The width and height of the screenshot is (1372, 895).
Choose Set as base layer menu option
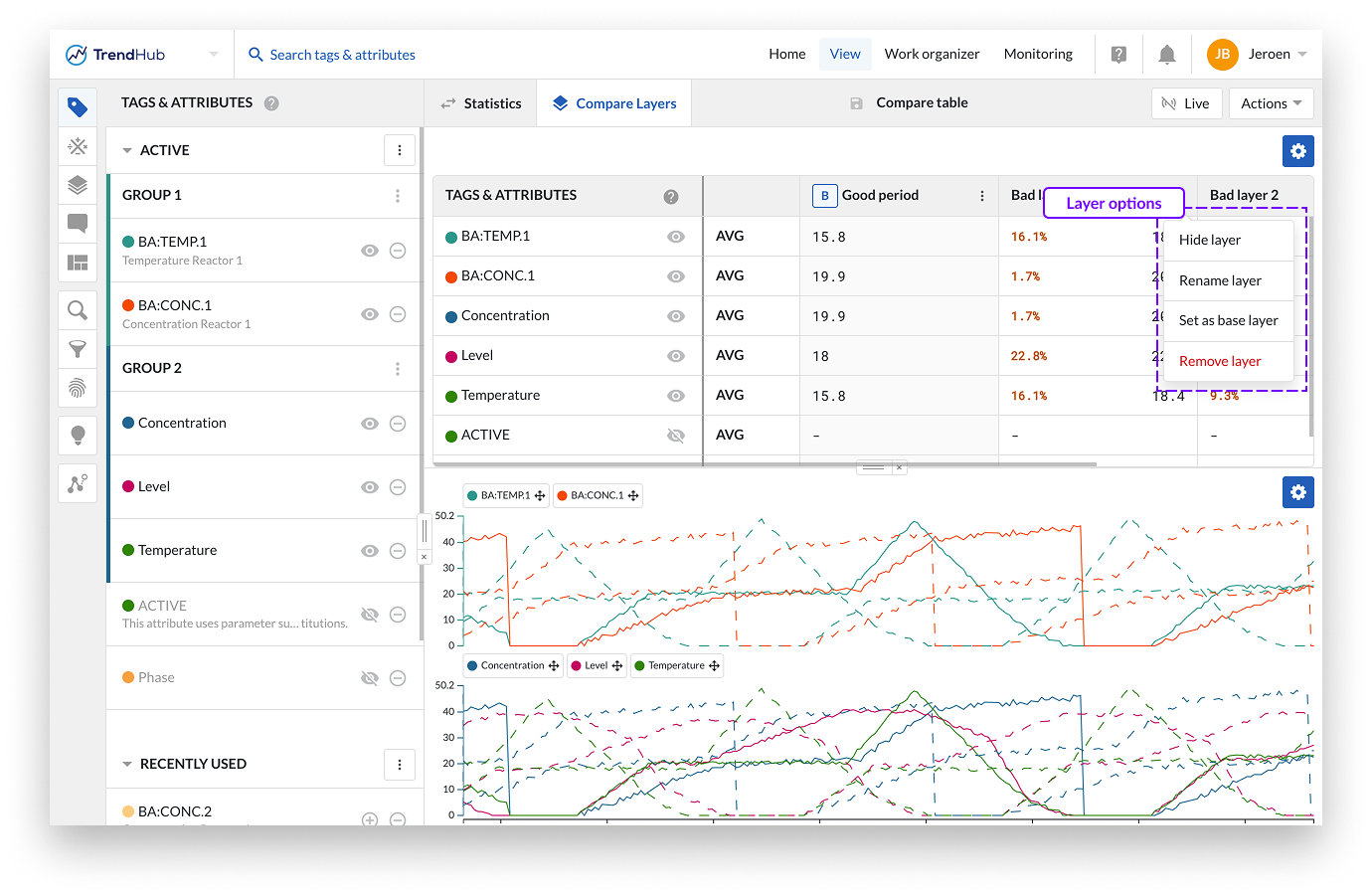point(1228,320)
